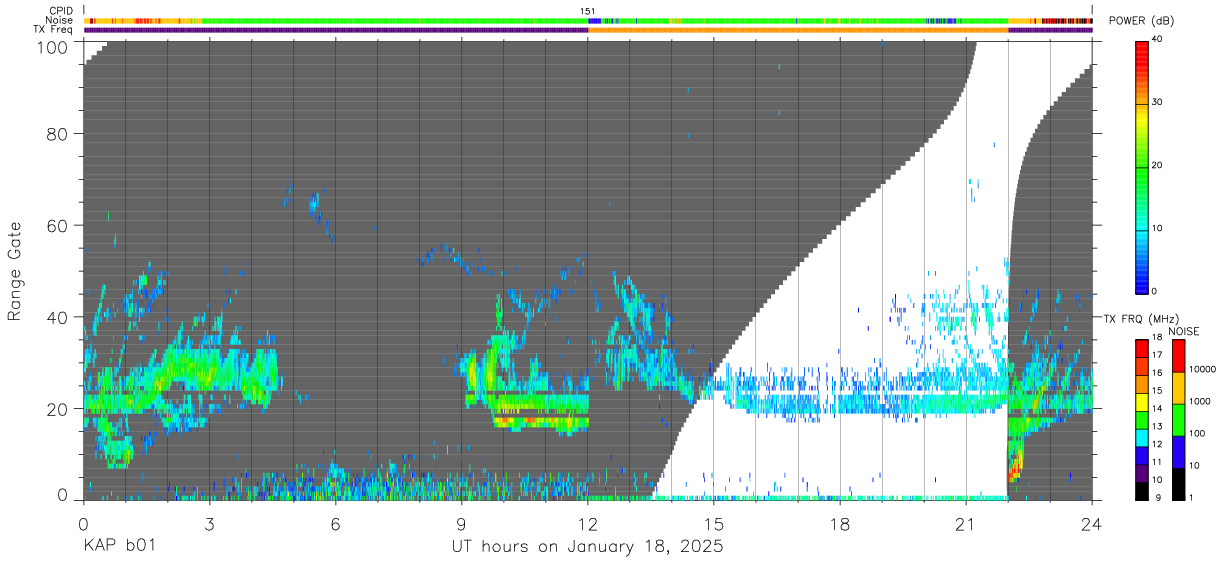Select the orange 1000 swatch in NOISE legend

click(1179, 388)
